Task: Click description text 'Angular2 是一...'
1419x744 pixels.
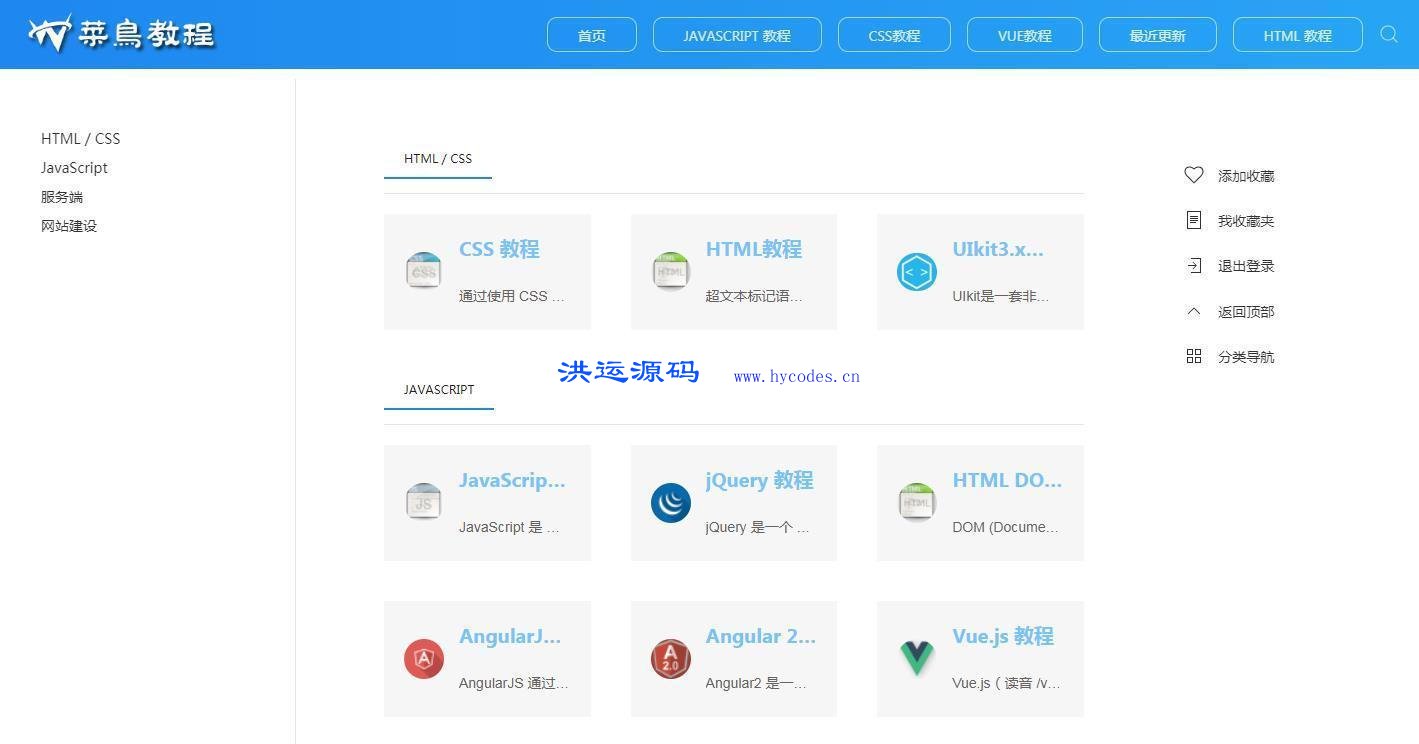Action: coord(756,683)
